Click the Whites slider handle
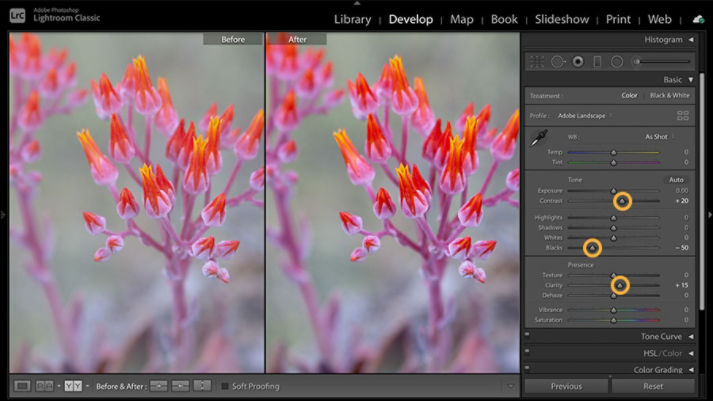713x401 pixels. point(613,238)
